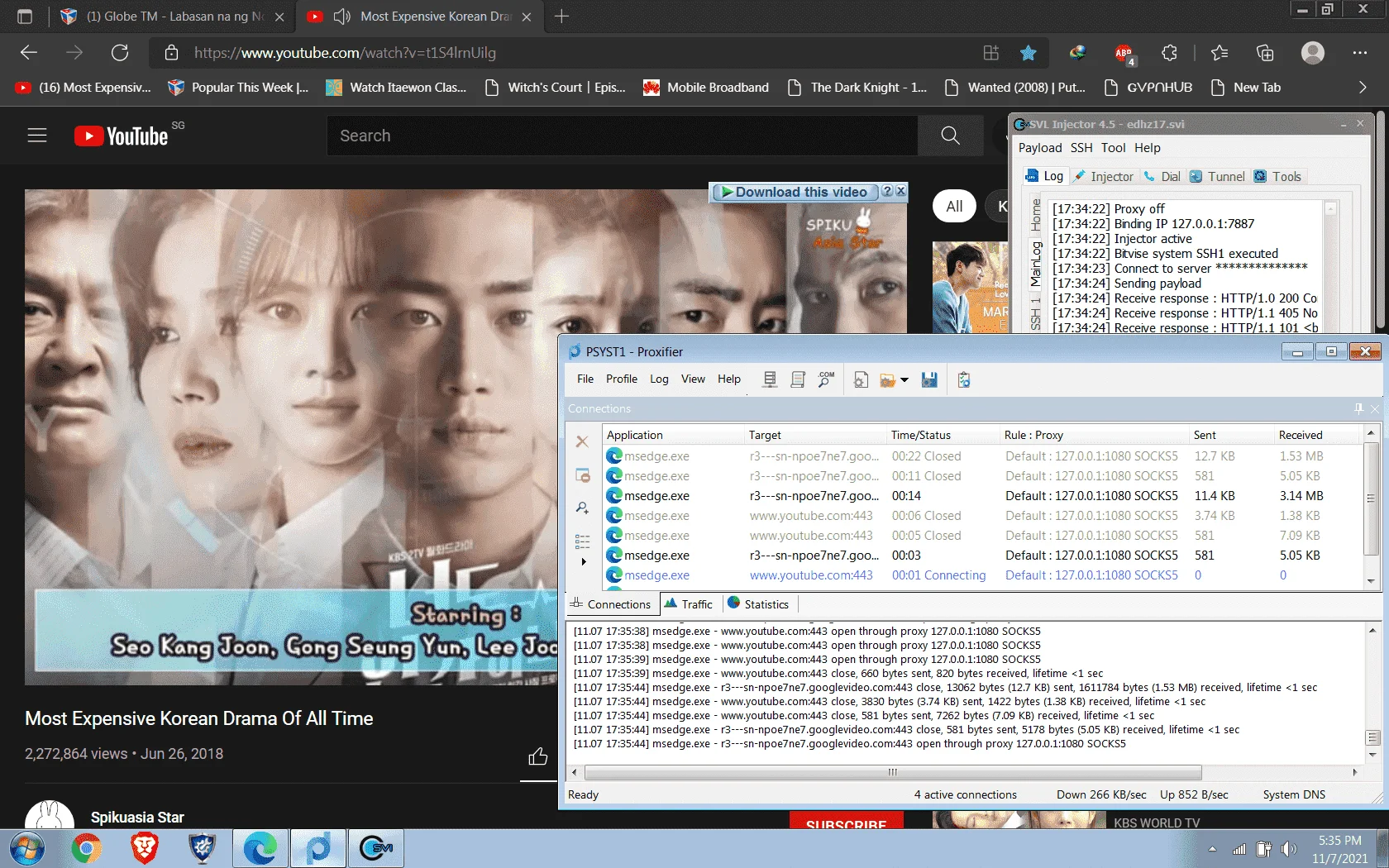Click the search-user icon in Connections sidebar
Screen dimensions: 1389x868
[582, 508]
